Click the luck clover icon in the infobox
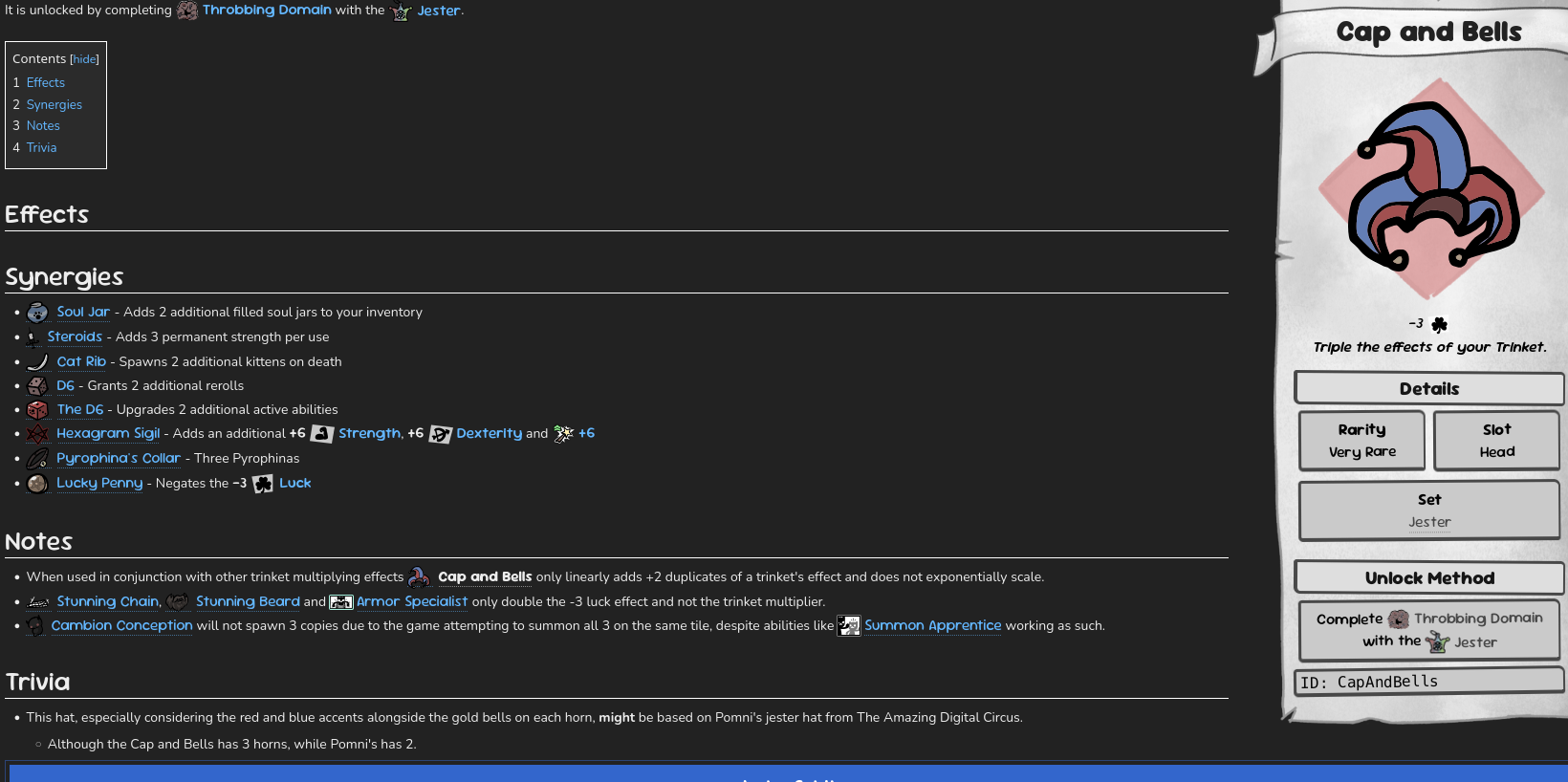The height and width of the screenshot is (782, 1568). (1439, 324)
